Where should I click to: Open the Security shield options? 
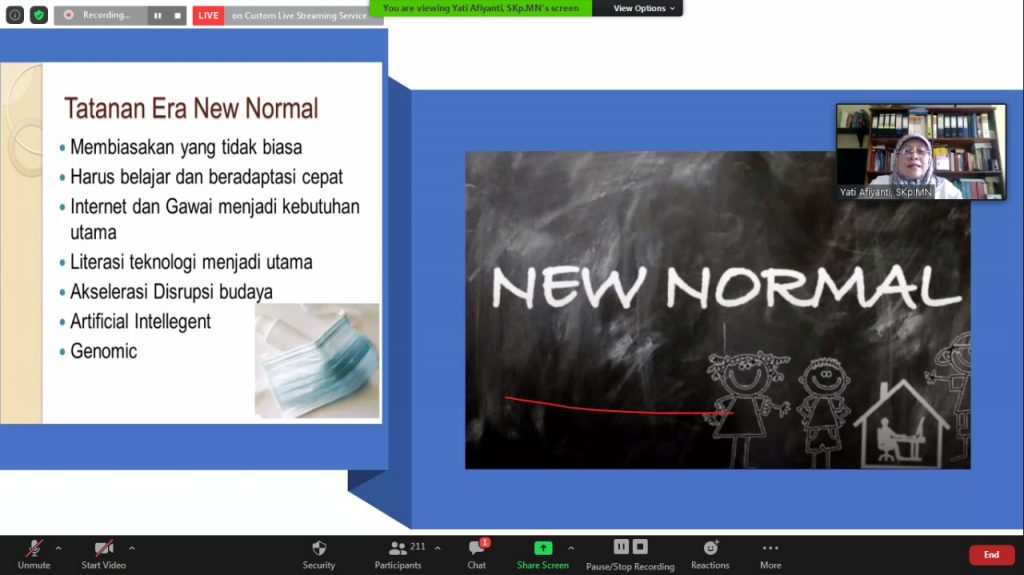319,552
